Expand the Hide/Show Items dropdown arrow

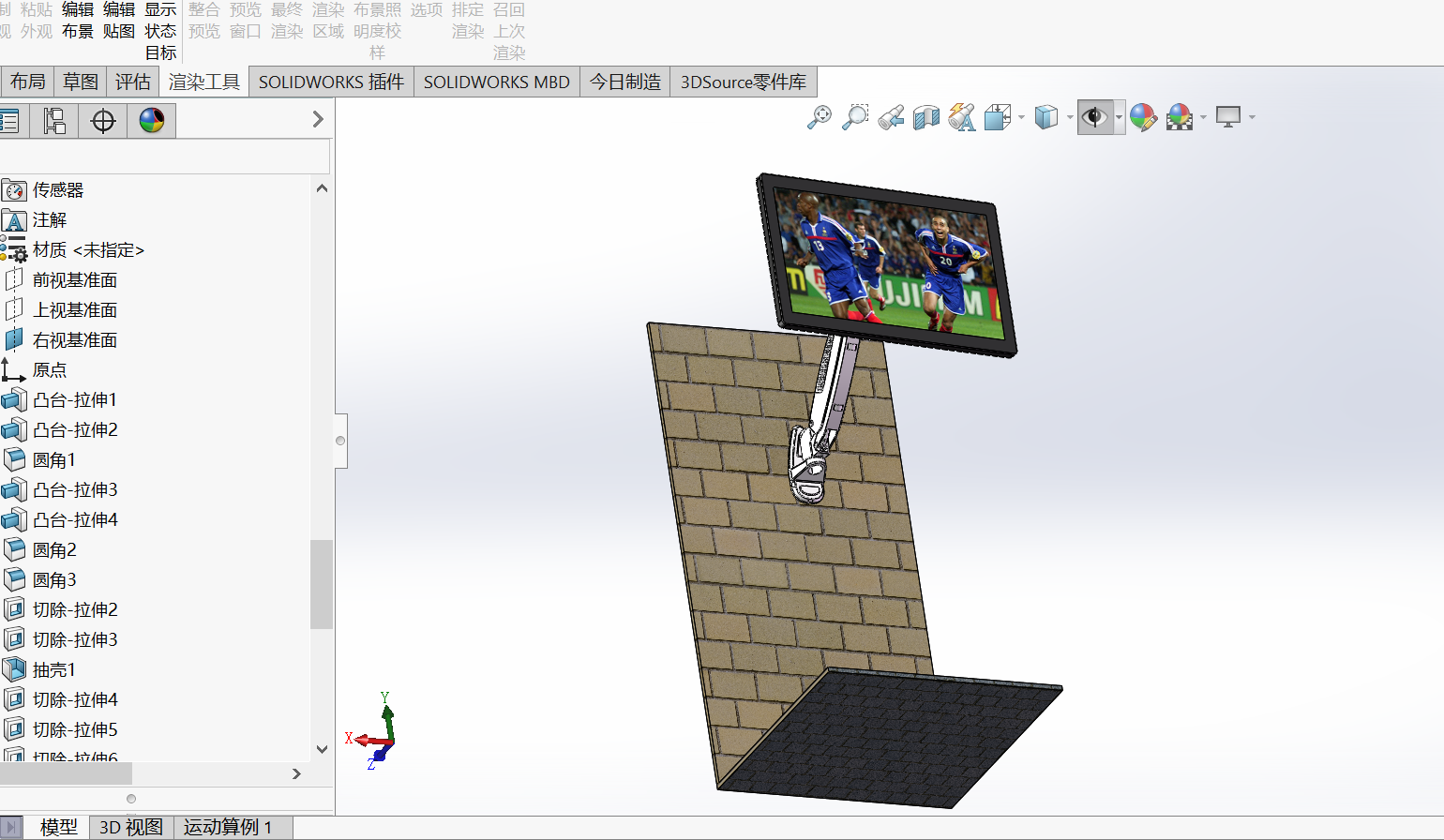pyautogui.click(x=1119, y=117)
